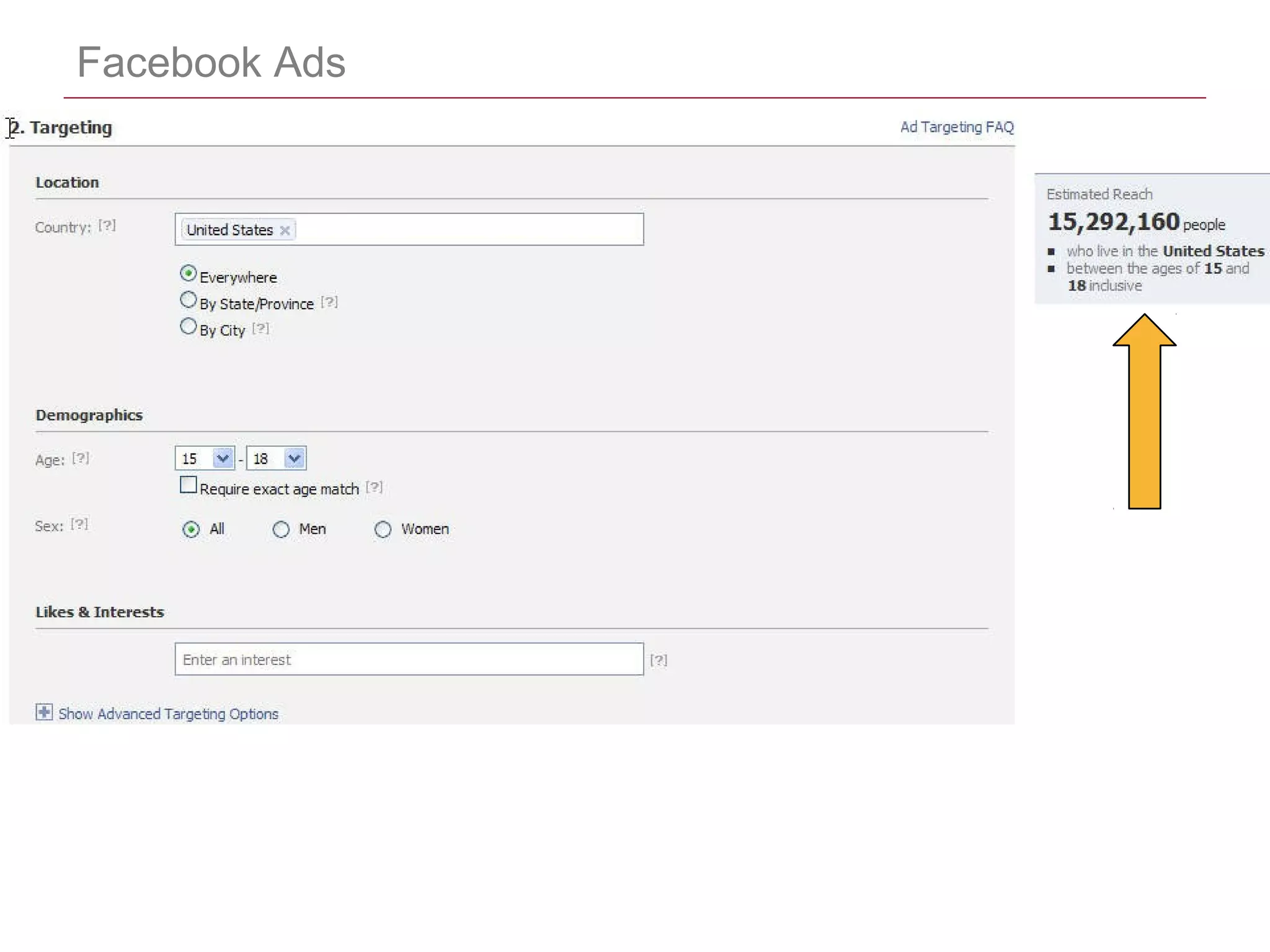Click the Likes & Interests section label

(100, 612)
